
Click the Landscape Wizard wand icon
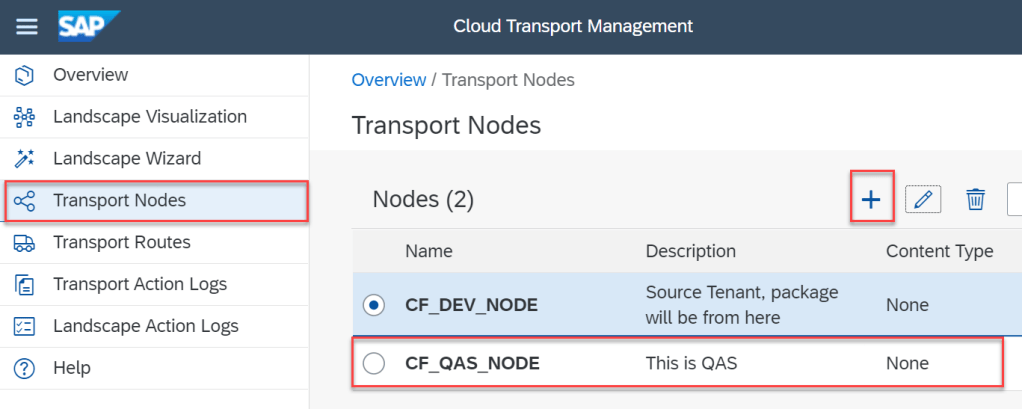[25, 159]
